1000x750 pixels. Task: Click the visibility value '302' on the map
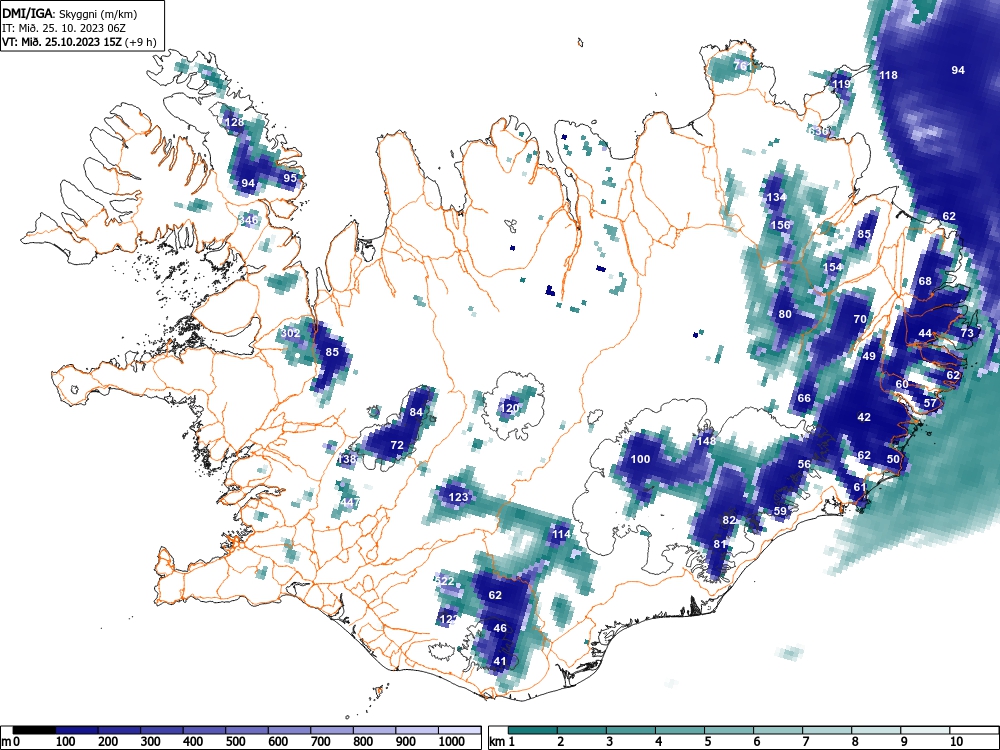point(290,333)
